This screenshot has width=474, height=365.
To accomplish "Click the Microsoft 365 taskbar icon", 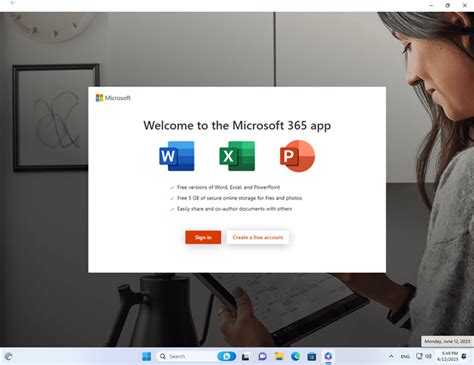I will (x=328, y=357).
